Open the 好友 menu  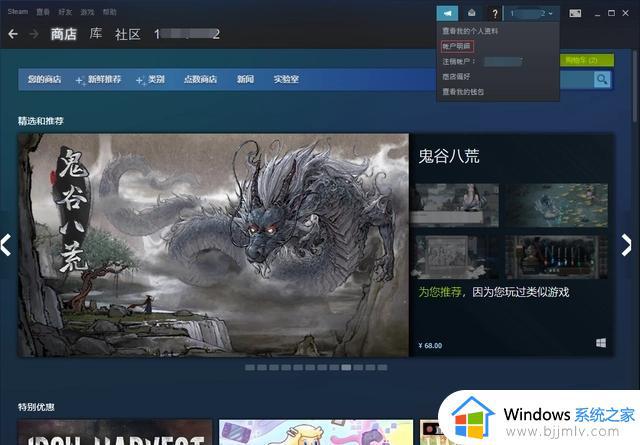coord(65,12)
